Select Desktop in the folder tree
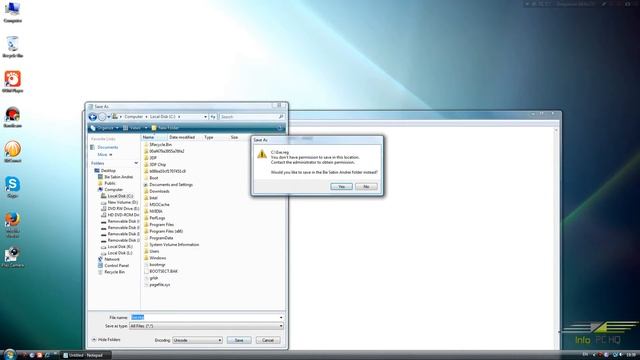The width and height of the screenshot is (640, 360). (105, 170)
